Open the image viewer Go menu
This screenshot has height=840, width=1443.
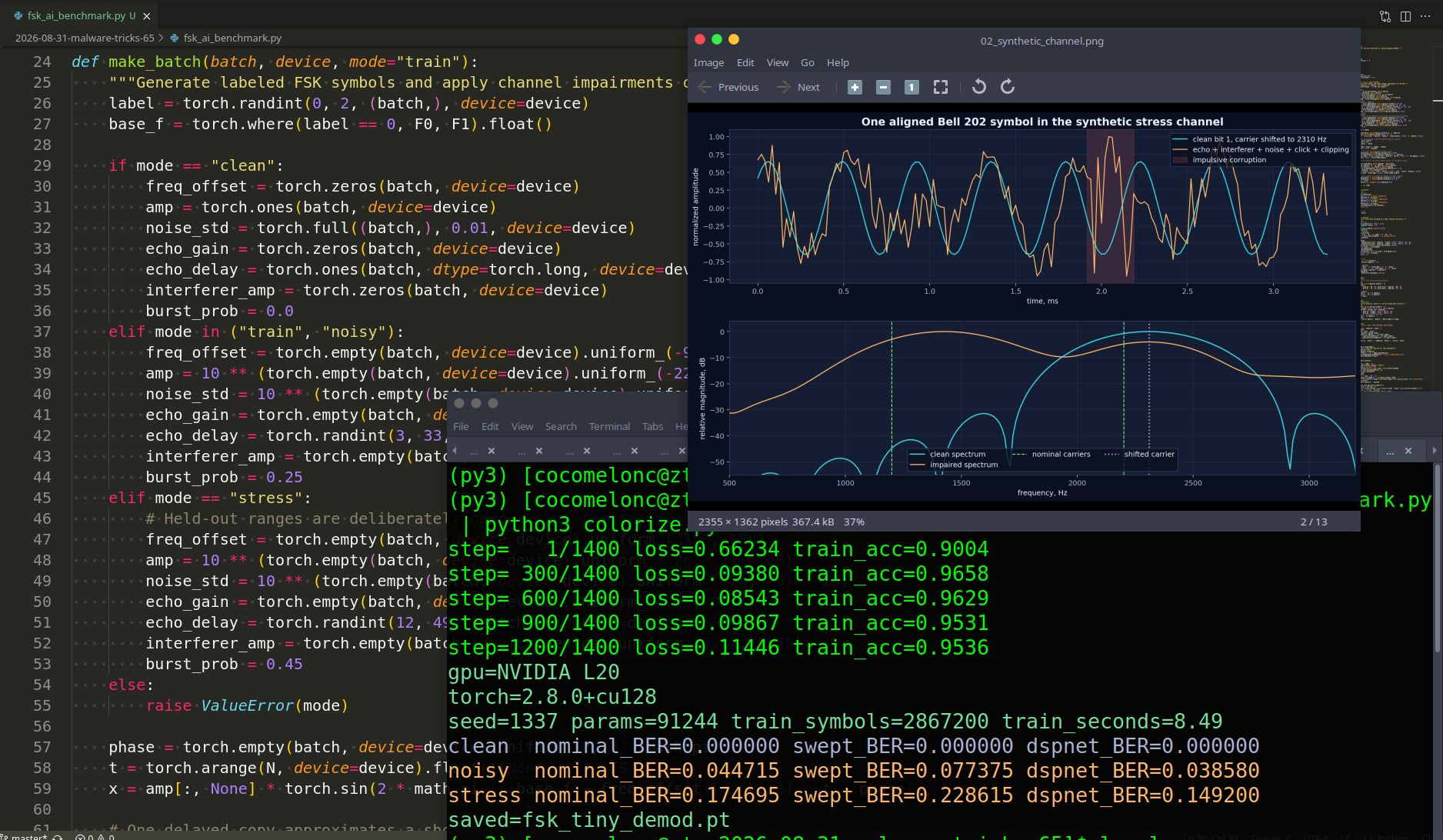coord(808,63)
